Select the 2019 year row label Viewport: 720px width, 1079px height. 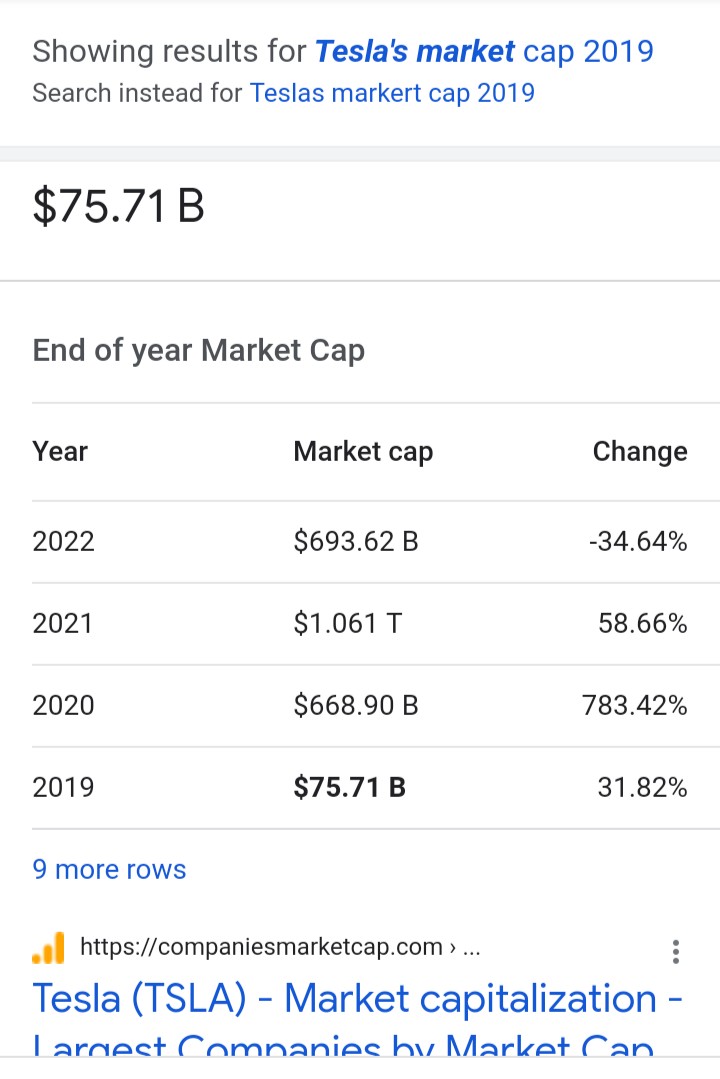(63, 787)
